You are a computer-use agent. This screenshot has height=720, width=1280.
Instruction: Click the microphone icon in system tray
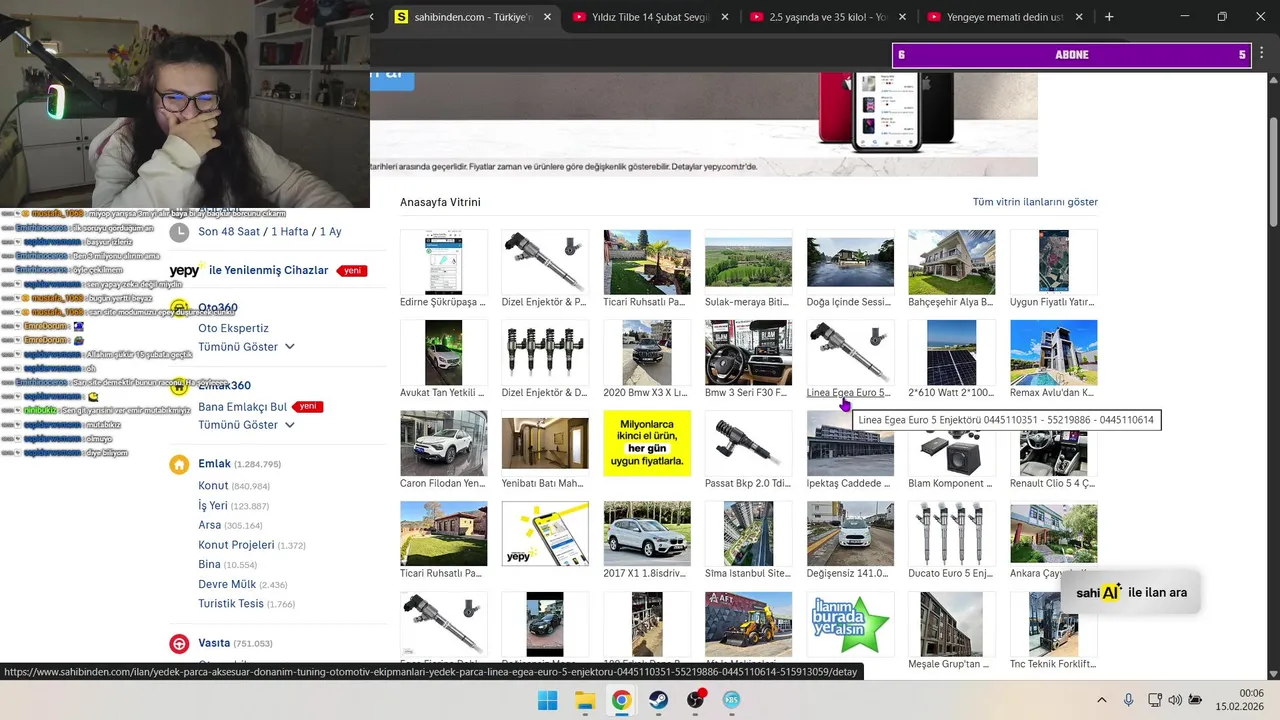coord(1128,700)
